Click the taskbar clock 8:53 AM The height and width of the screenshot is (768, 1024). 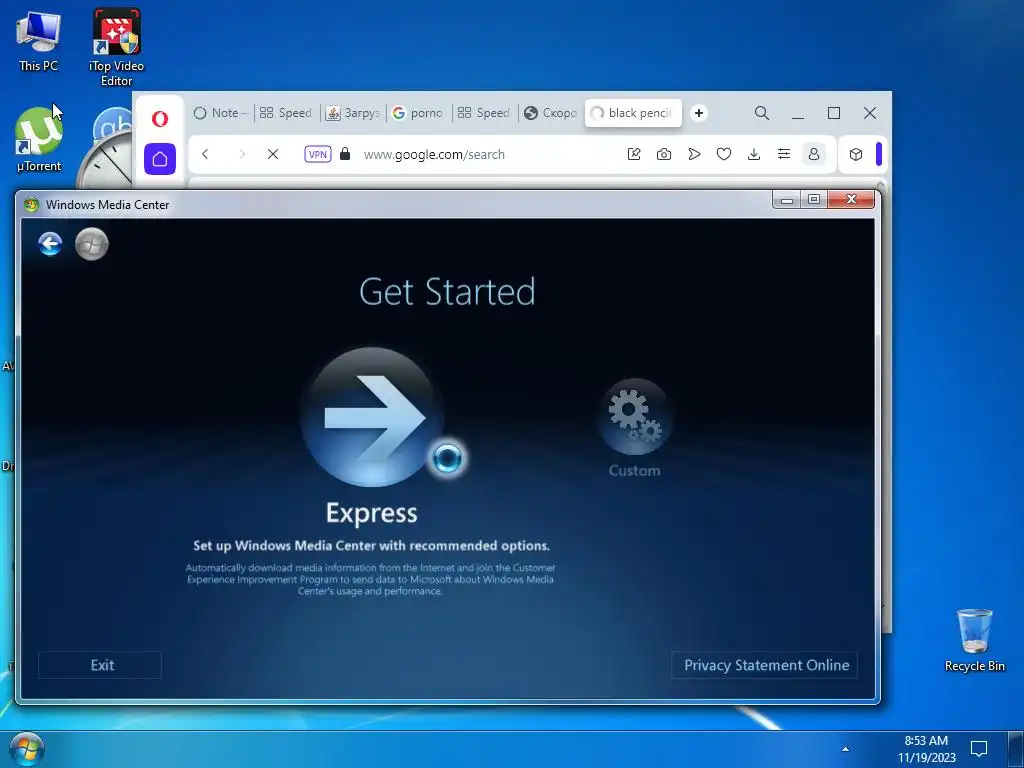click(x=926, y=749)
